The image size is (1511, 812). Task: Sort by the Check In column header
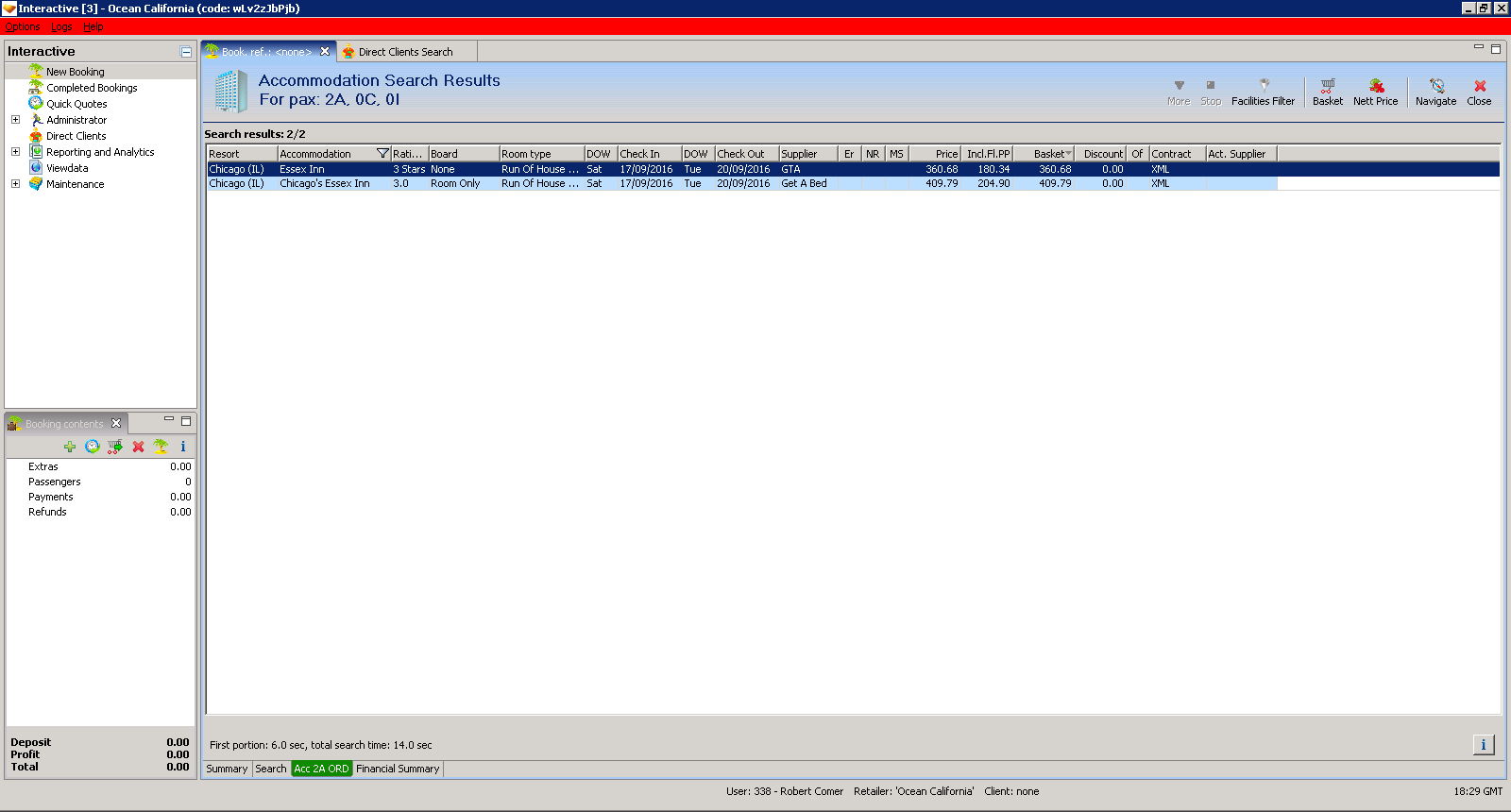(x=650, y=154)
